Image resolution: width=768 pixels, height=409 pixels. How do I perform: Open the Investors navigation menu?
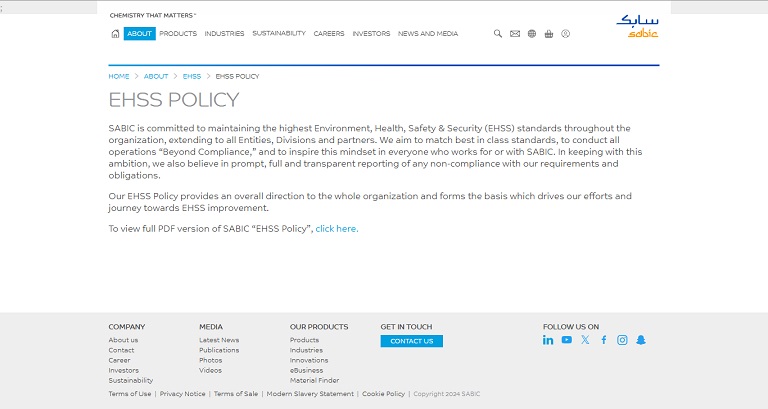pyautogui.click(x=371, y=34)
